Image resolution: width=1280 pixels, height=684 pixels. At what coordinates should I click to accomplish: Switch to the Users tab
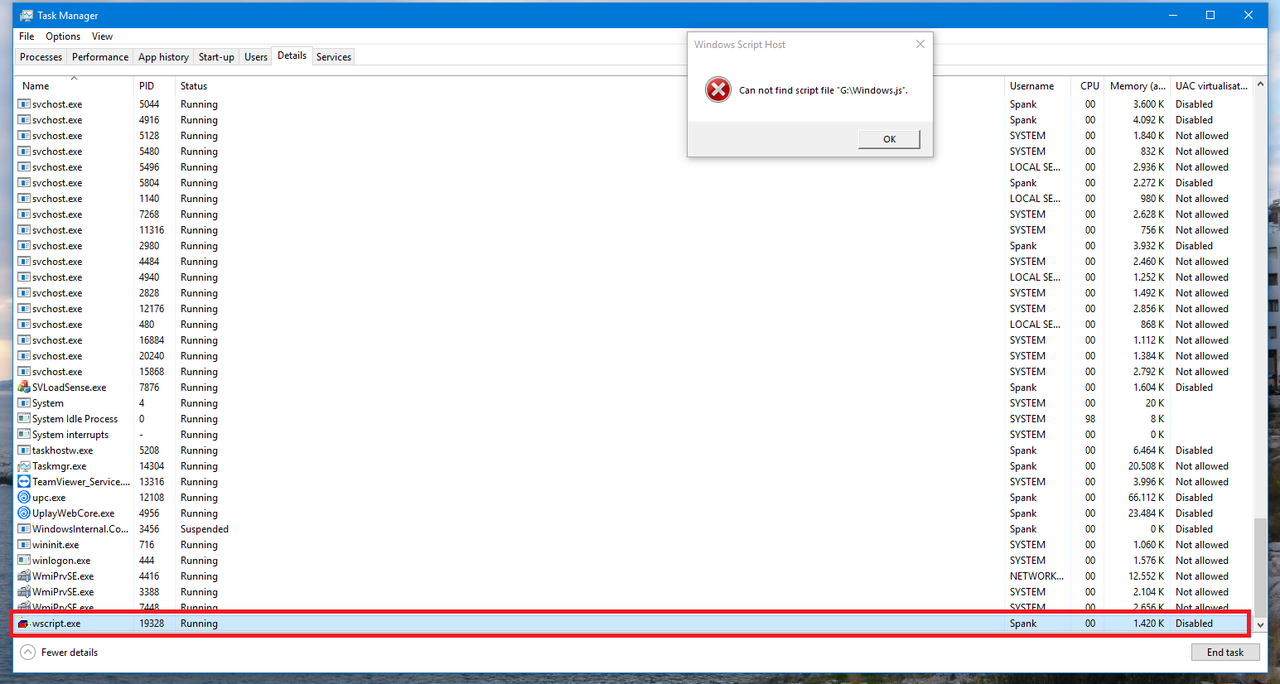point(256,57)
